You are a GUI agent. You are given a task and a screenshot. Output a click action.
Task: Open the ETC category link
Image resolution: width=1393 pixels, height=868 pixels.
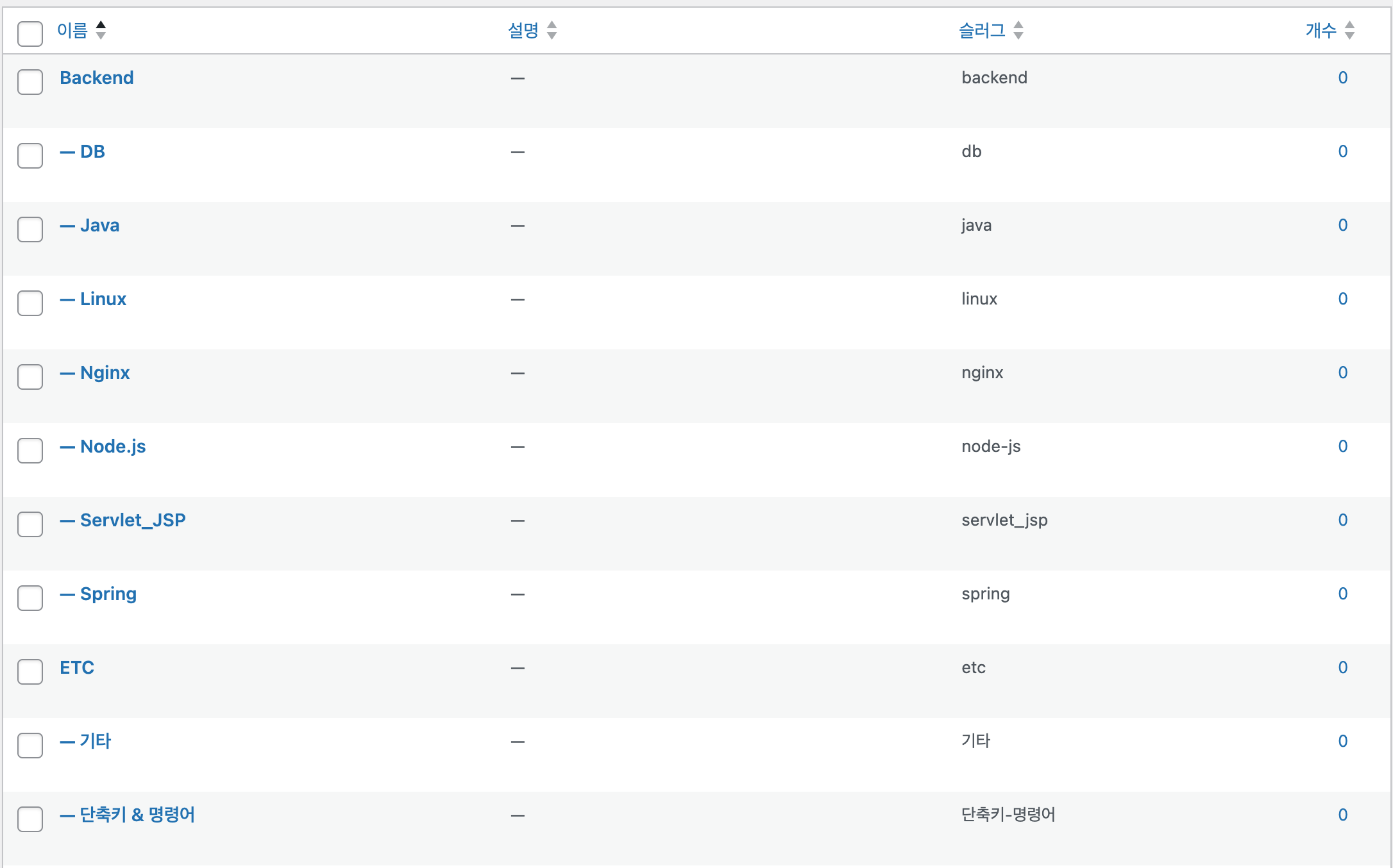point(77,667)
